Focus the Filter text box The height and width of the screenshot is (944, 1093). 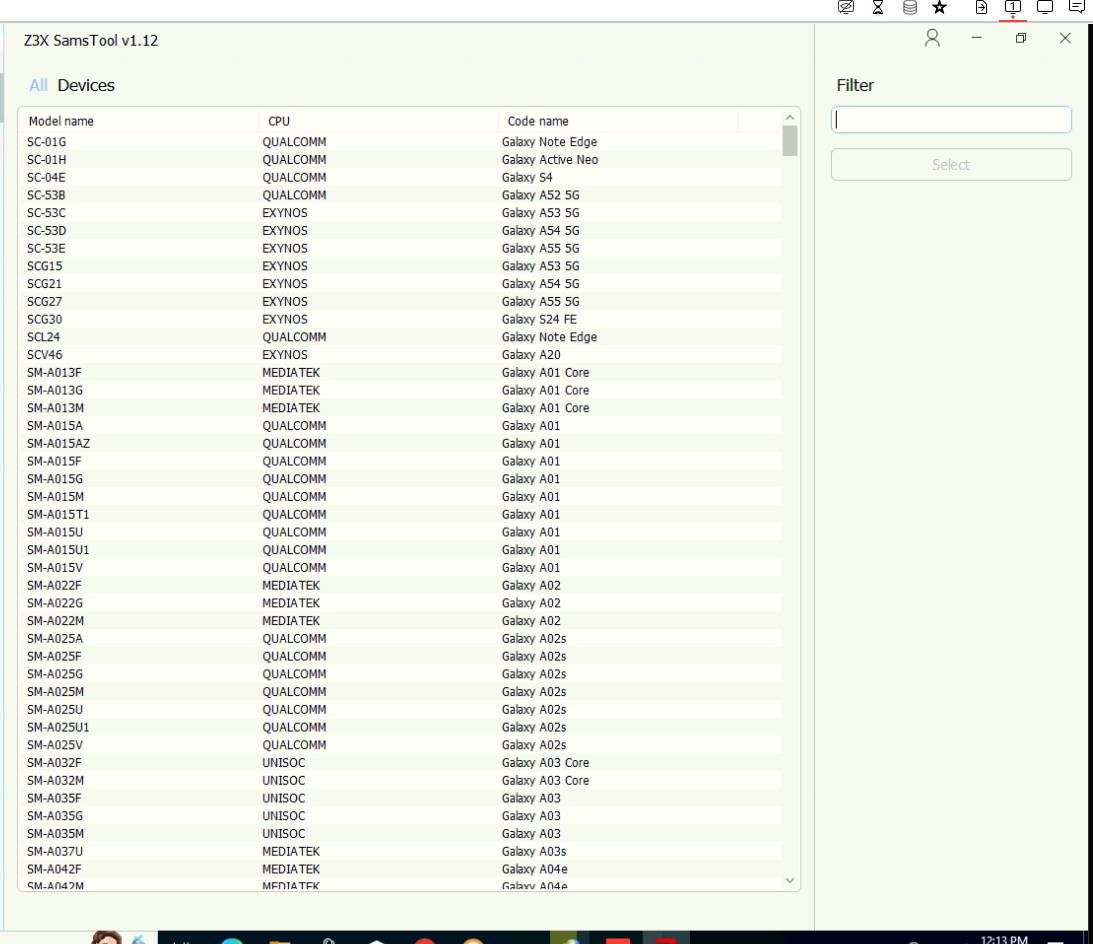pos(951,120)
